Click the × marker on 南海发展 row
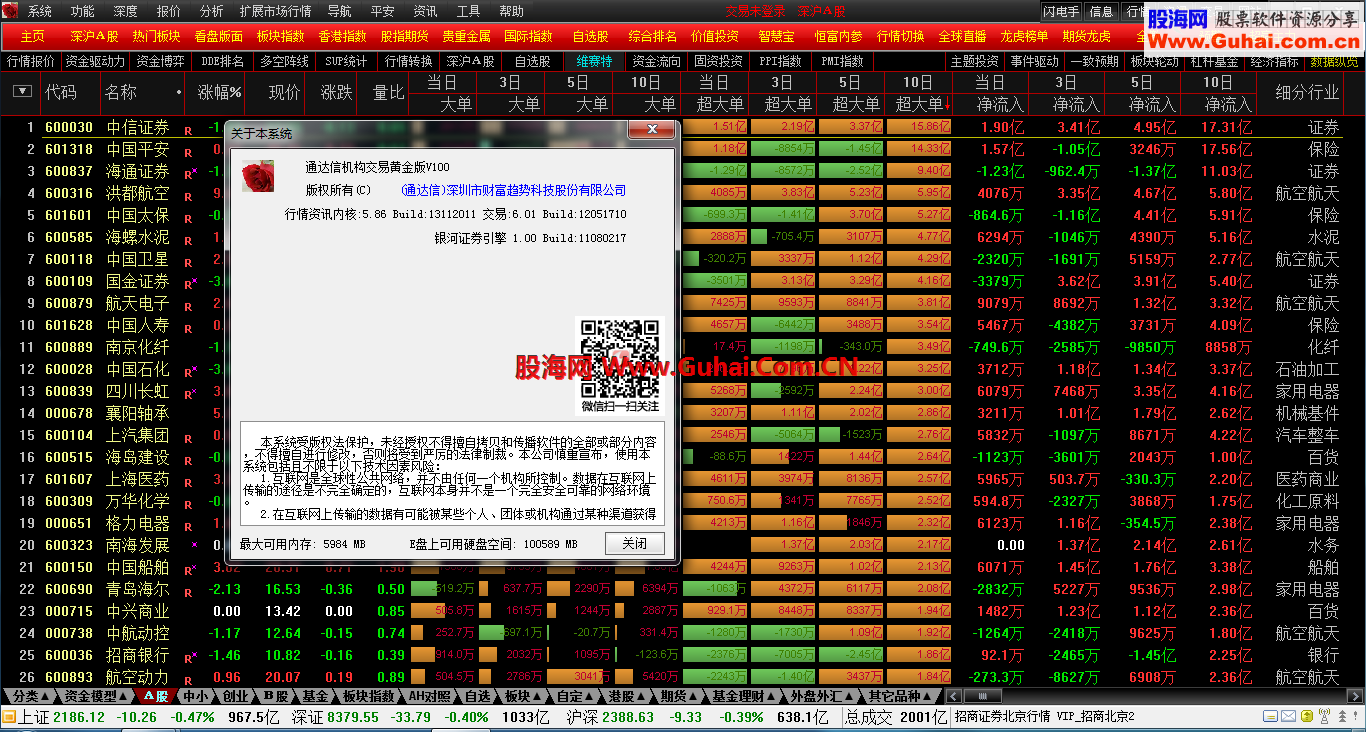This screenshot has width=1366, height=732. coord(194,545)
